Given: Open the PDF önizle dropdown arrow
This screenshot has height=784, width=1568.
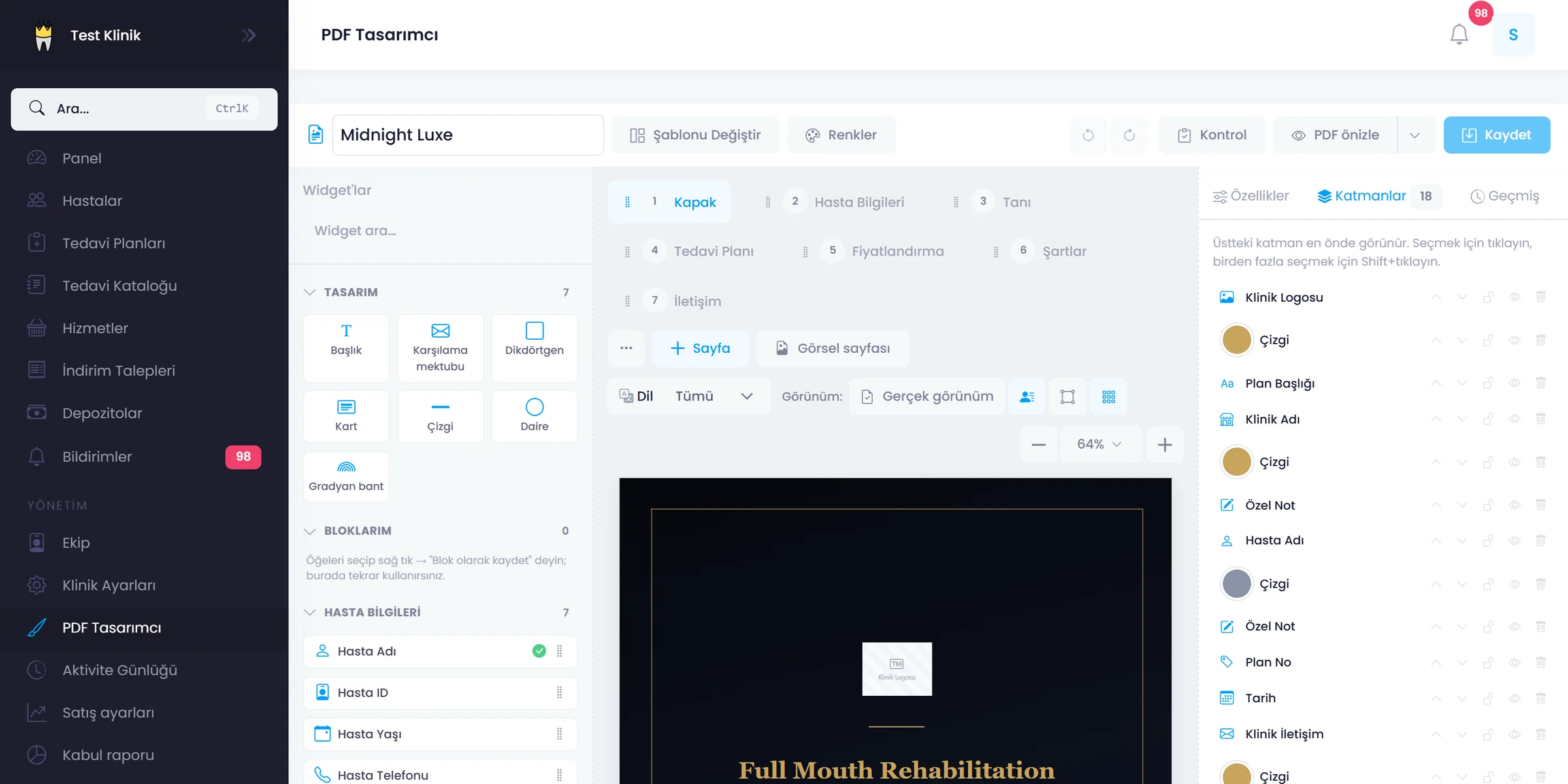Looking at the screenshot, I should (x=1415, y=135).
